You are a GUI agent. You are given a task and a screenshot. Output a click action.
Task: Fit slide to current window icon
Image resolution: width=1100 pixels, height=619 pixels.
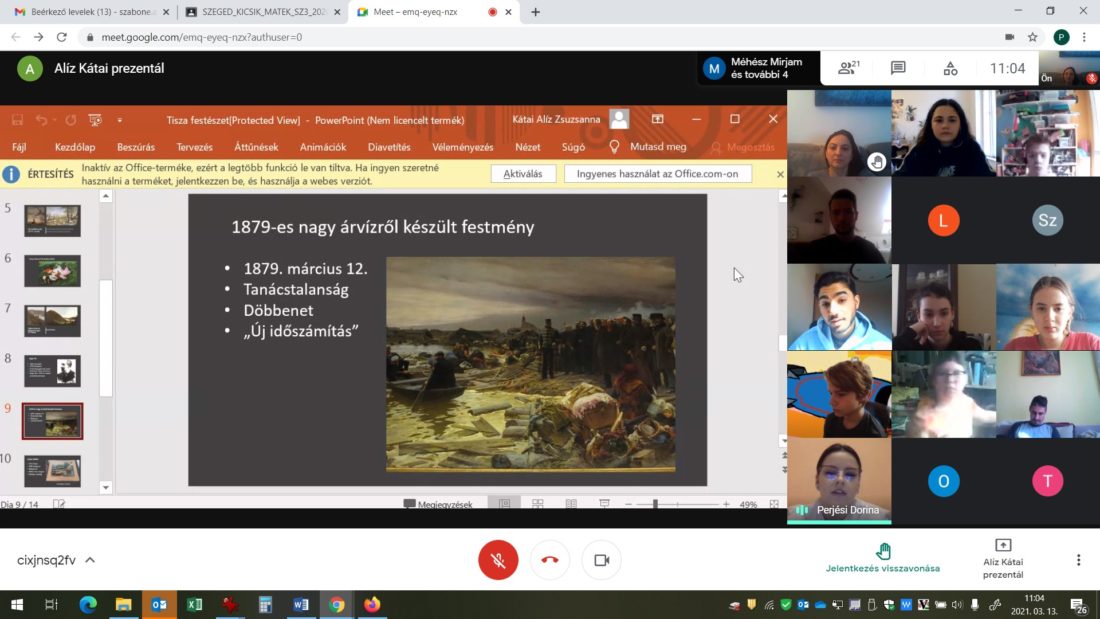pyautogui.click(x=774, y=504)
